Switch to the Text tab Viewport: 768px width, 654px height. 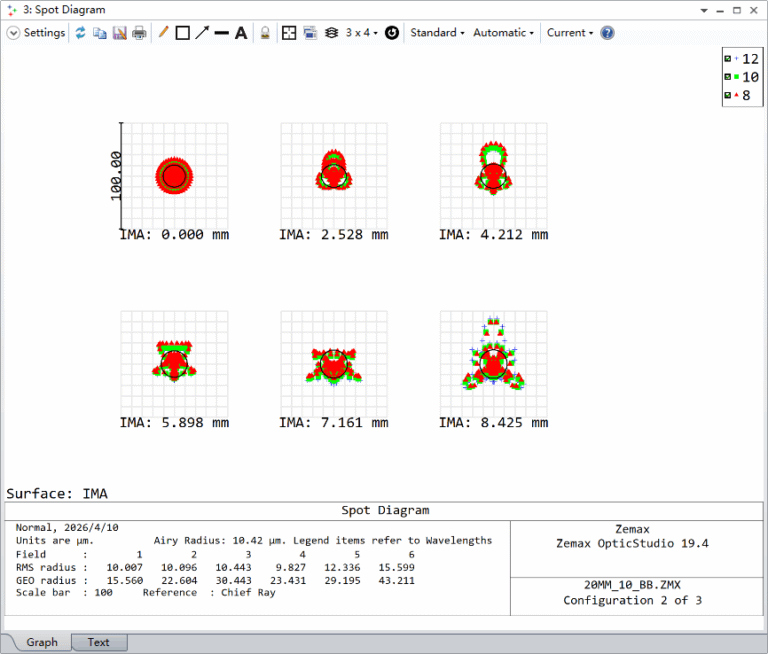pyautogui.click(x=99, y=642)
